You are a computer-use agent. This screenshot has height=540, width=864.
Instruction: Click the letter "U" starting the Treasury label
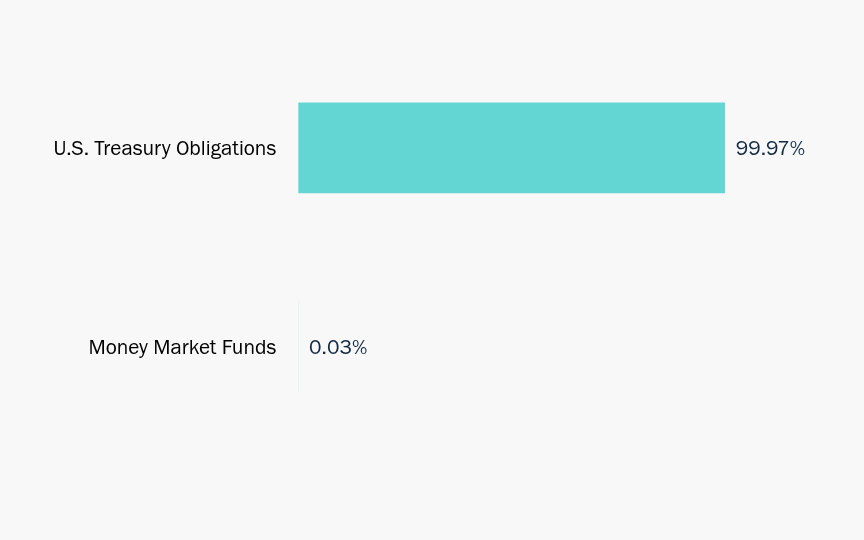60,148
